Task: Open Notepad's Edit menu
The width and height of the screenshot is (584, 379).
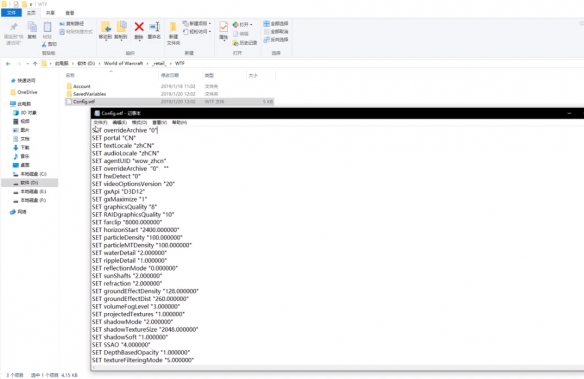Action: (x=120, y=122)
